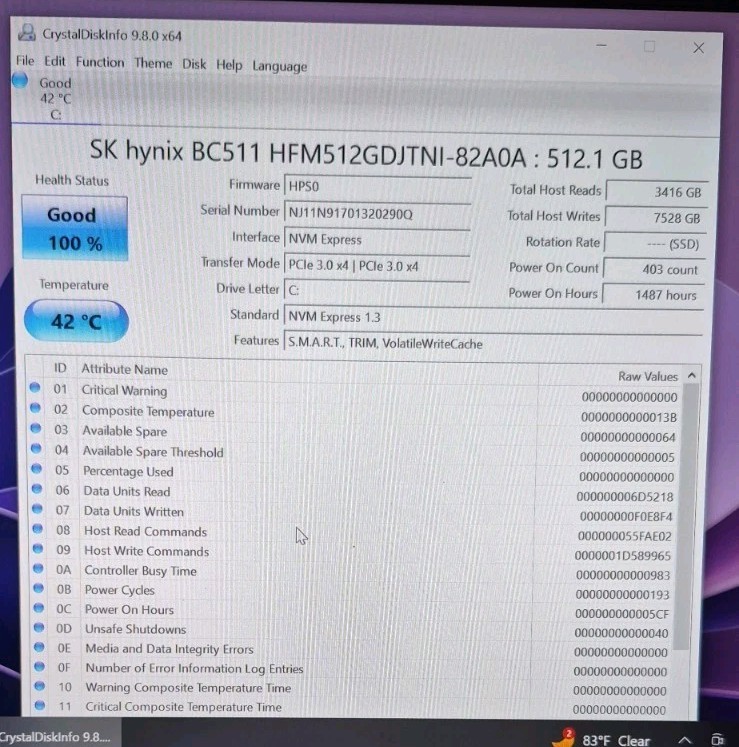Screen dimensions: 739x747
Task: Click status dot for Error Information Log Entries row
Action: tap(40, 666)
